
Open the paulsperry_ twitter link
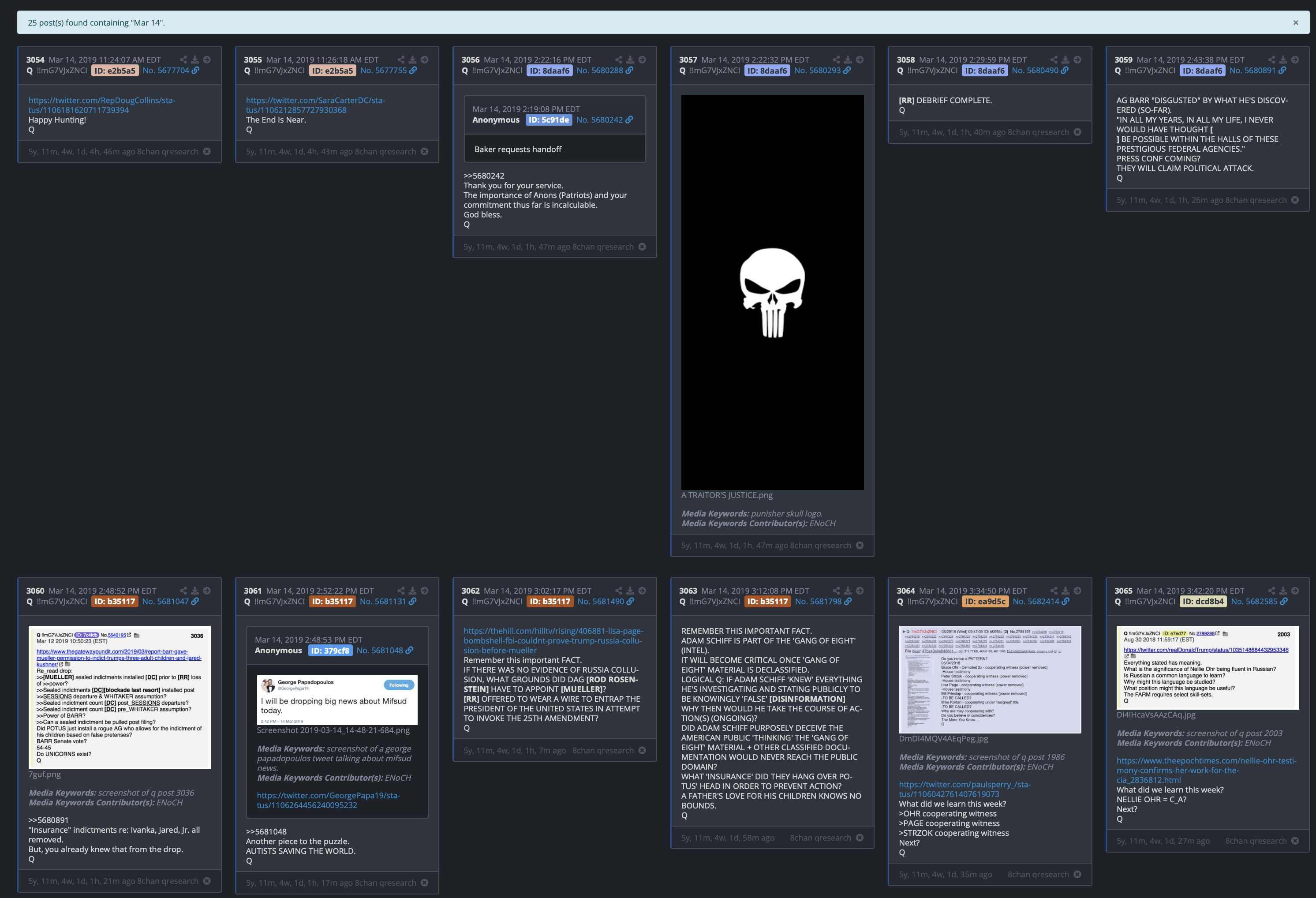[965, 789]
